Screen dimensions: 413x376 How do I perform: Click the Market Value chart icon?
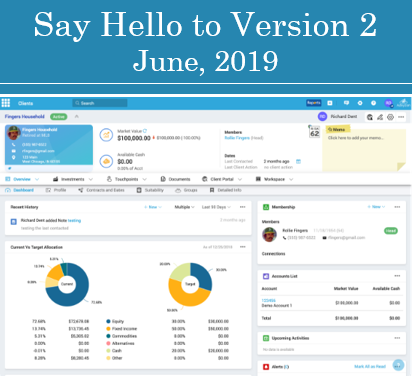[106, 135]
